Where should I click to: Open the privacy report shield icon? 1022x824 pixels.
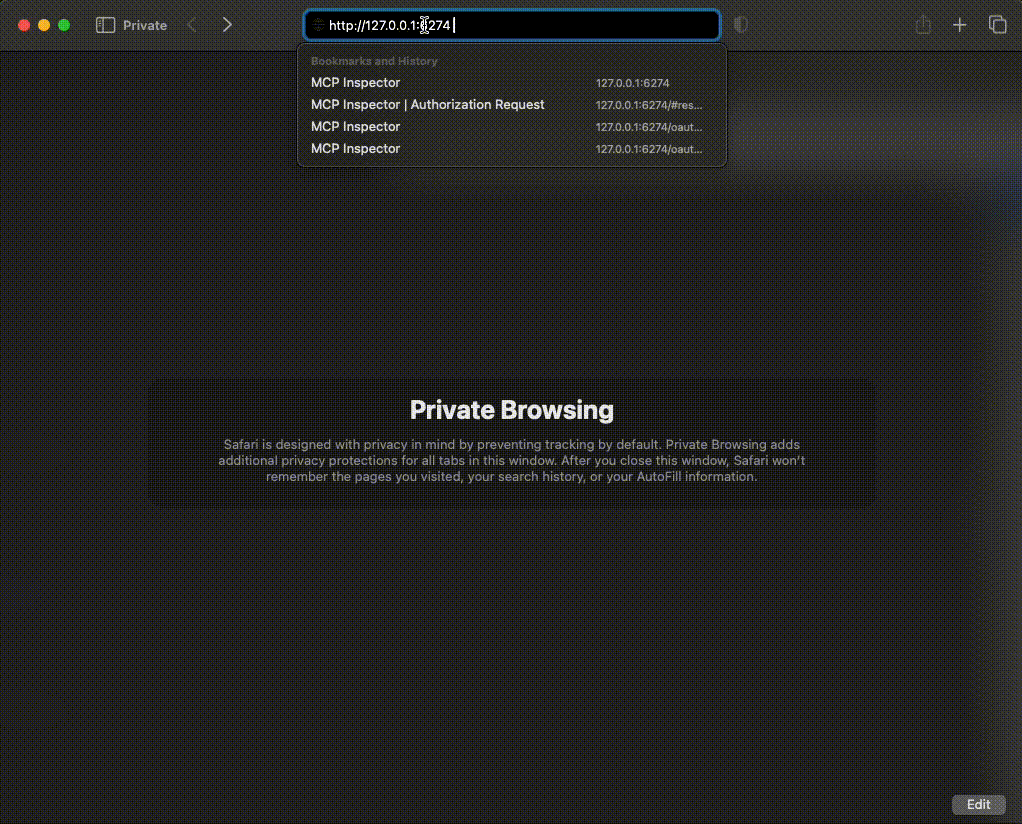coord(740,25)
